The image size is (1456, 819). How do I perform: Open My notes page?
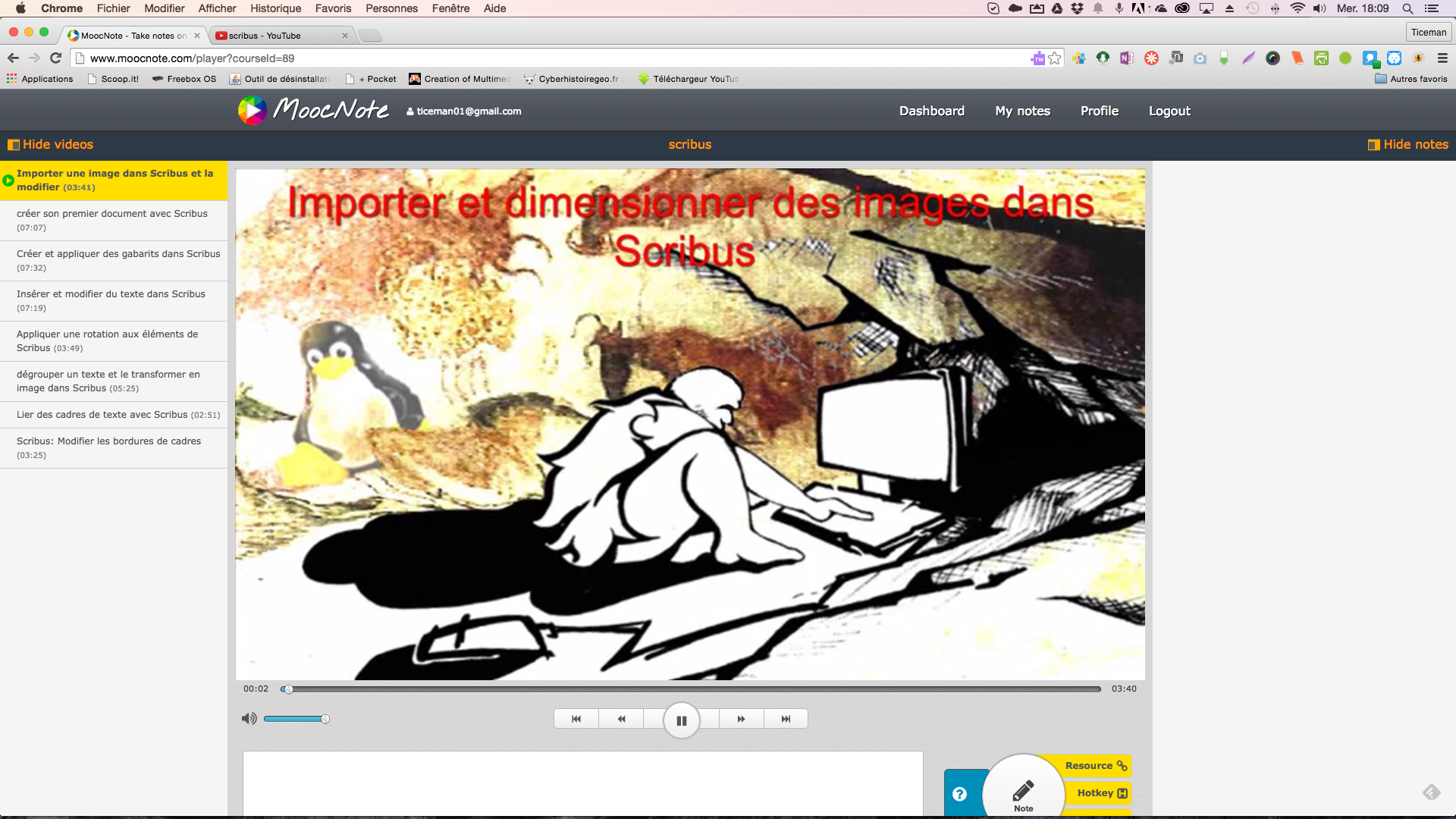click(1022, 111)
